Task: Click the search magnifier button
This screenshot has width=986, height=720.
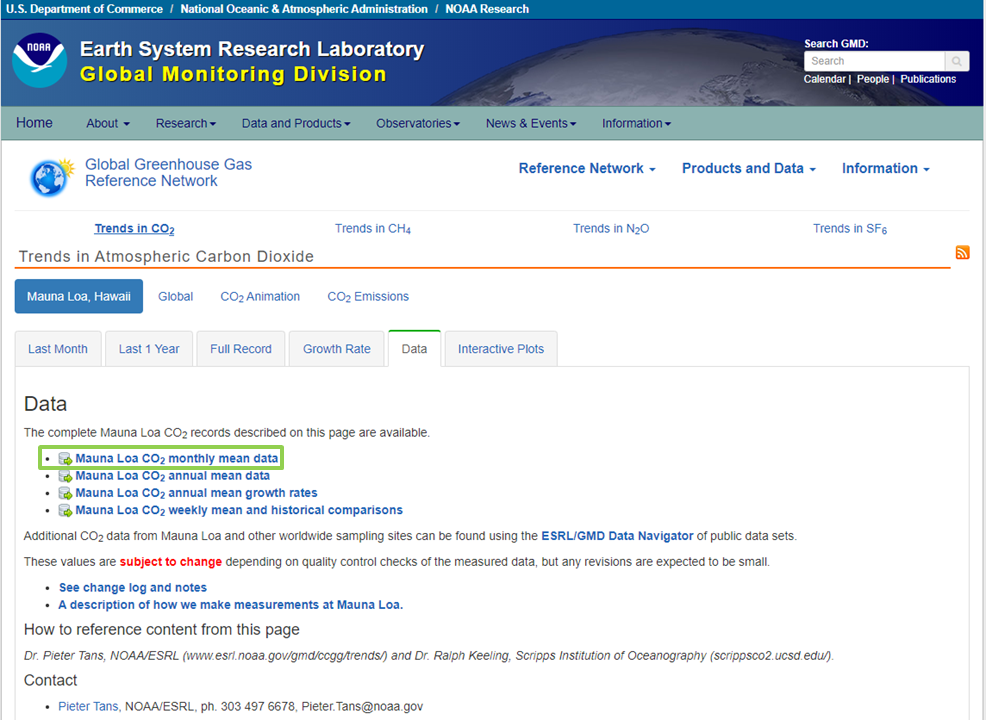Action: pos(956,61)
